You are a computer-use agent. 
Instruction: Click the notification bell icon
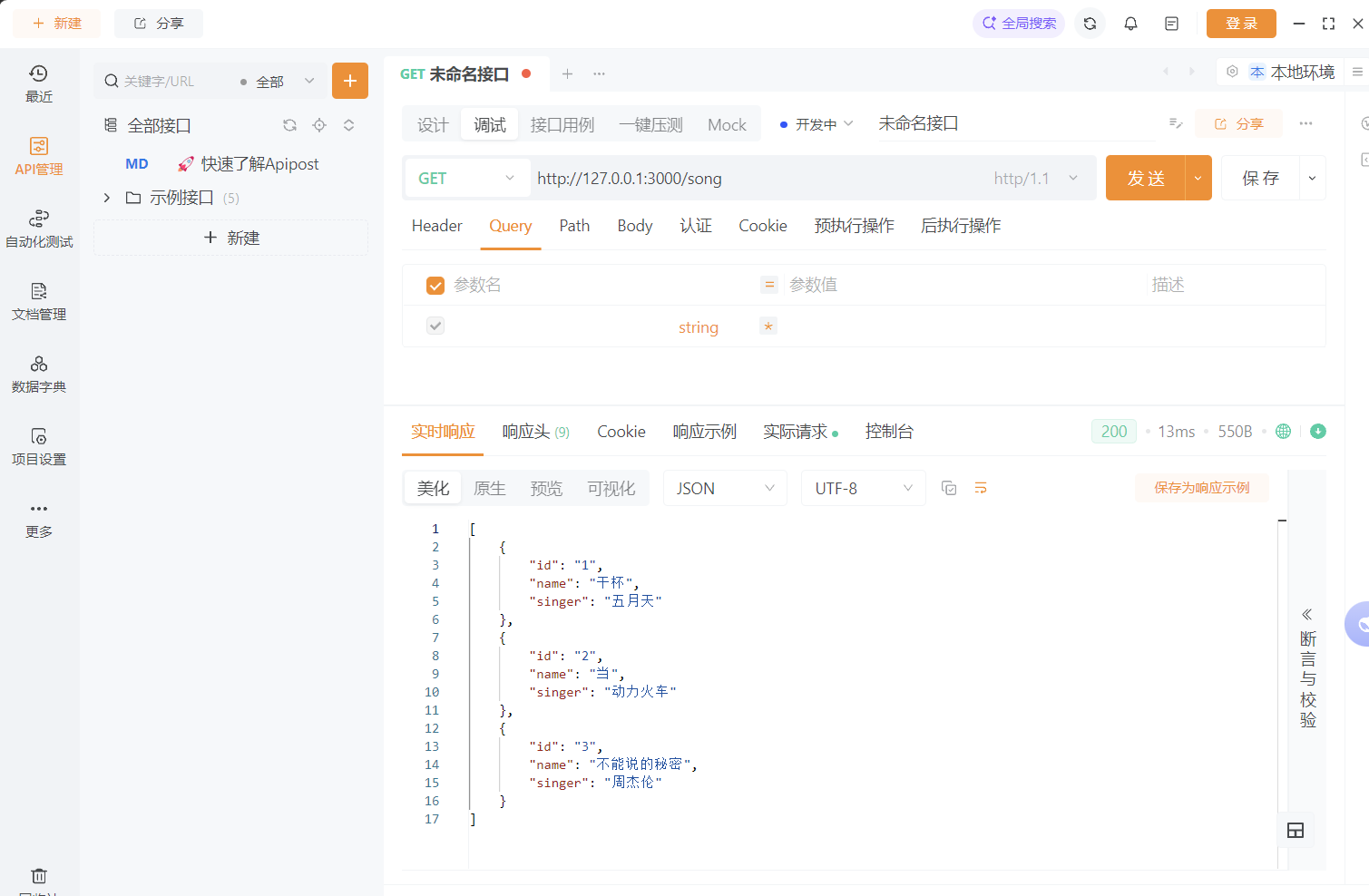pyautogui.click(x=1130, y=24)
